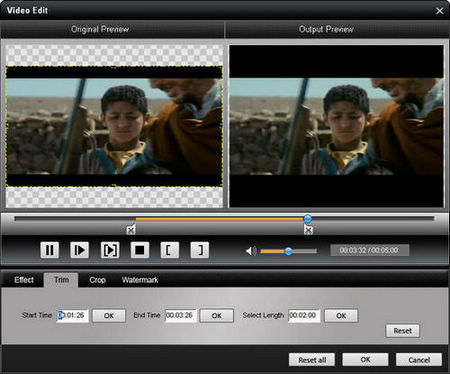Click the Reset all button
Image resolution: width=450 pixels, height=374 pixels.
coord(312,360)
